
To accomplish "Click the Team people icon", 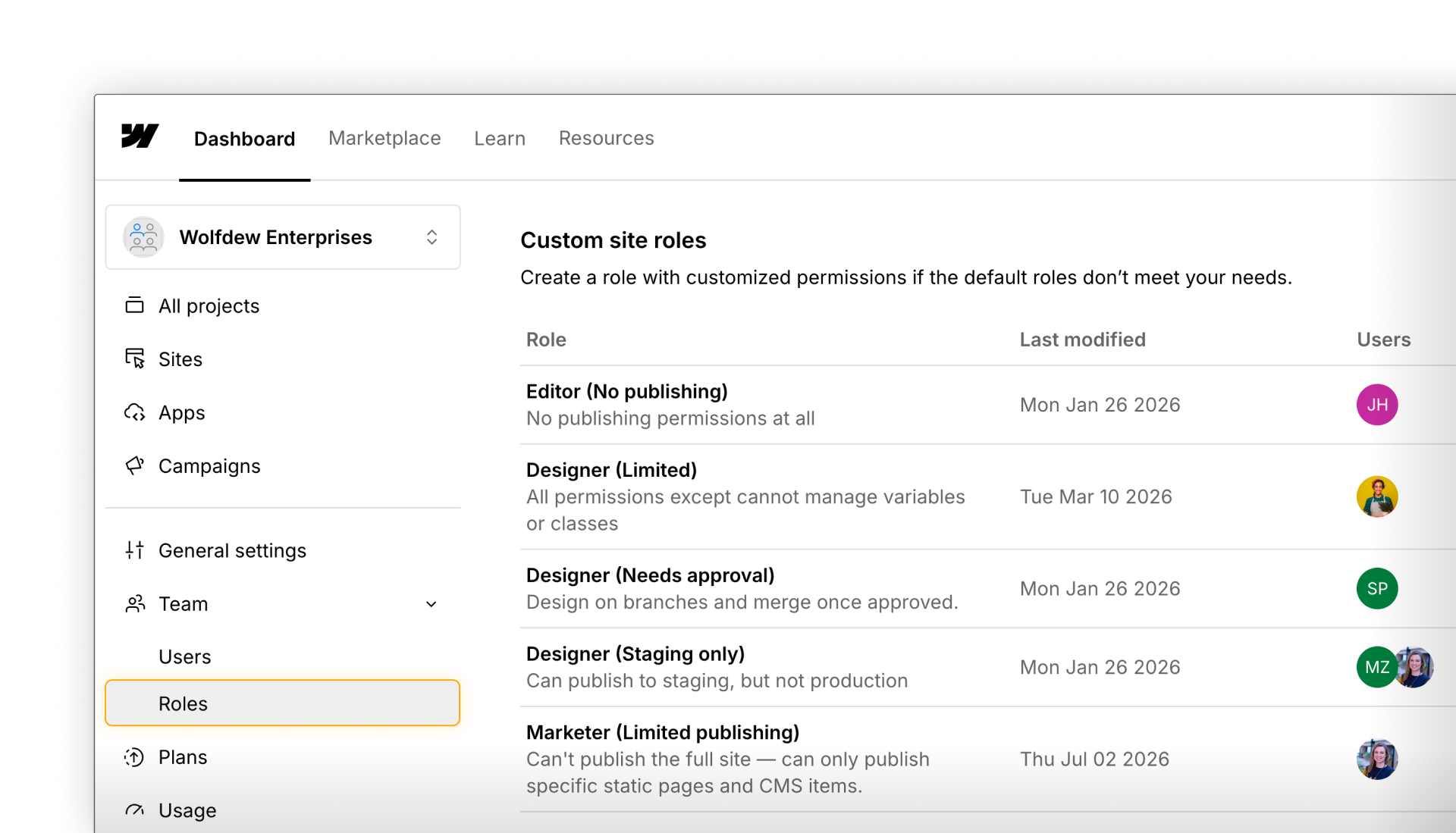I will tap(134, 603).
